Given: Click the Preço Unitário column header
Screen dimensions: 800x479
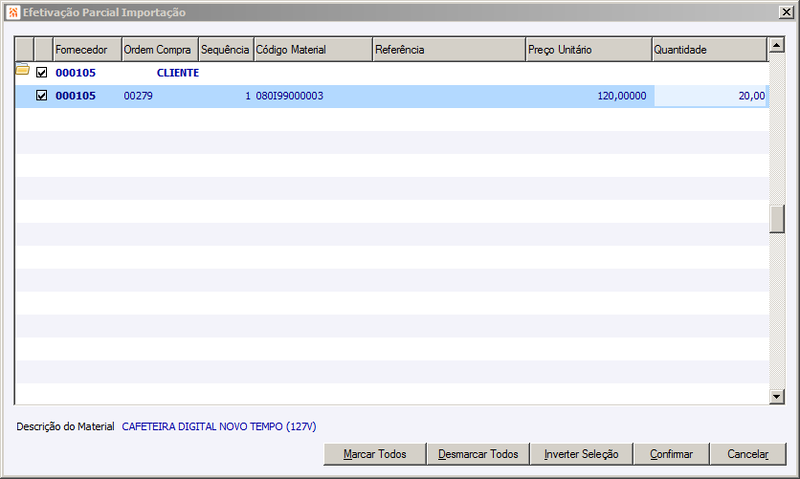Looking at the screenshot, I should tap(589, 49).
